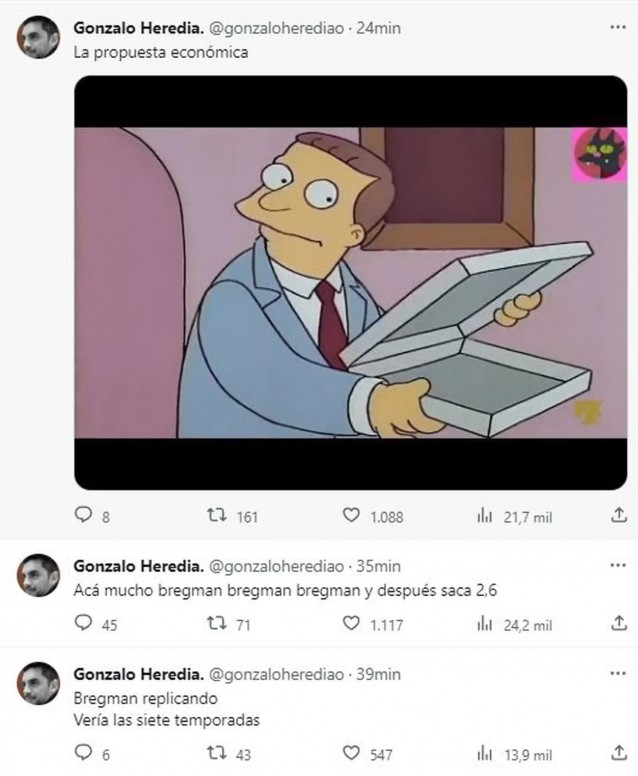Reply to the "La propuesta económica" tweet
The width and height of the screenshot is (638, 776).
click(x=84, y=516)
